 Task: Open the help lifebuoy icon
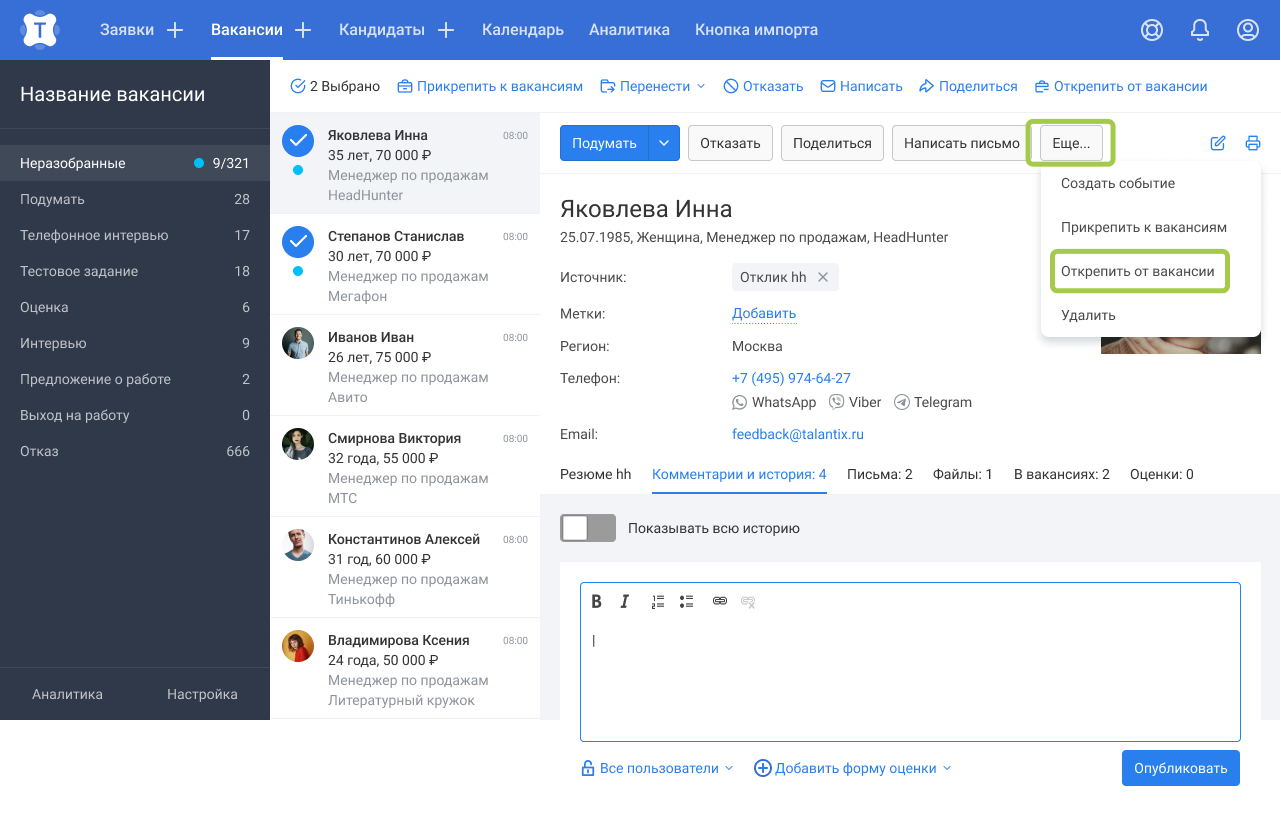[x=1152, y=30]
